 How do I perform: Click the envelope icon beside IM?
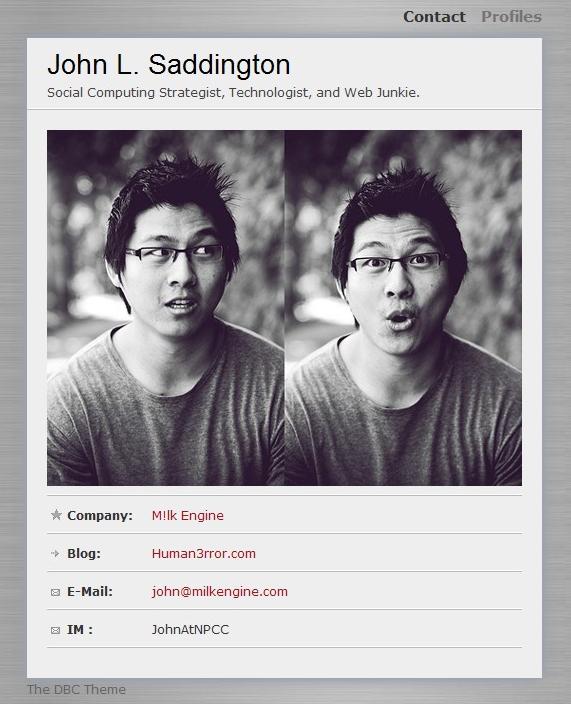point(55,630)
